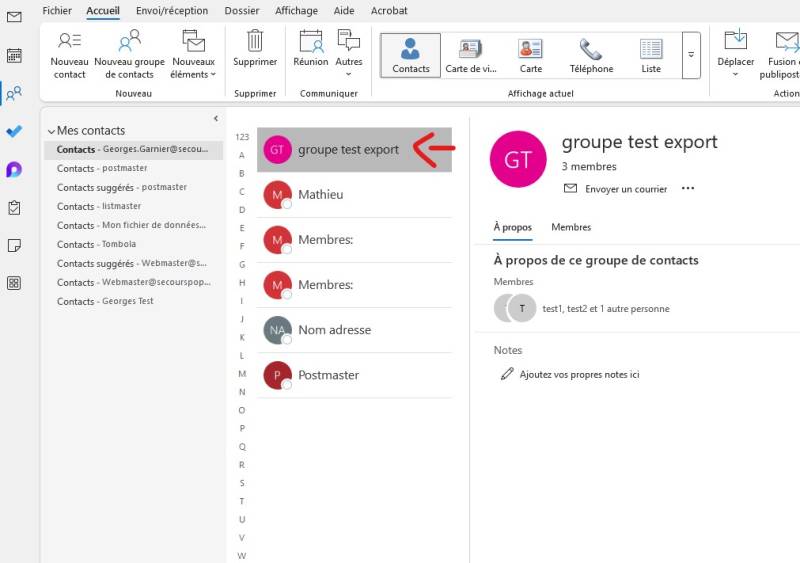Open Dossier ribbon tab
800x563 pixels.
click(x=242, y=11)
